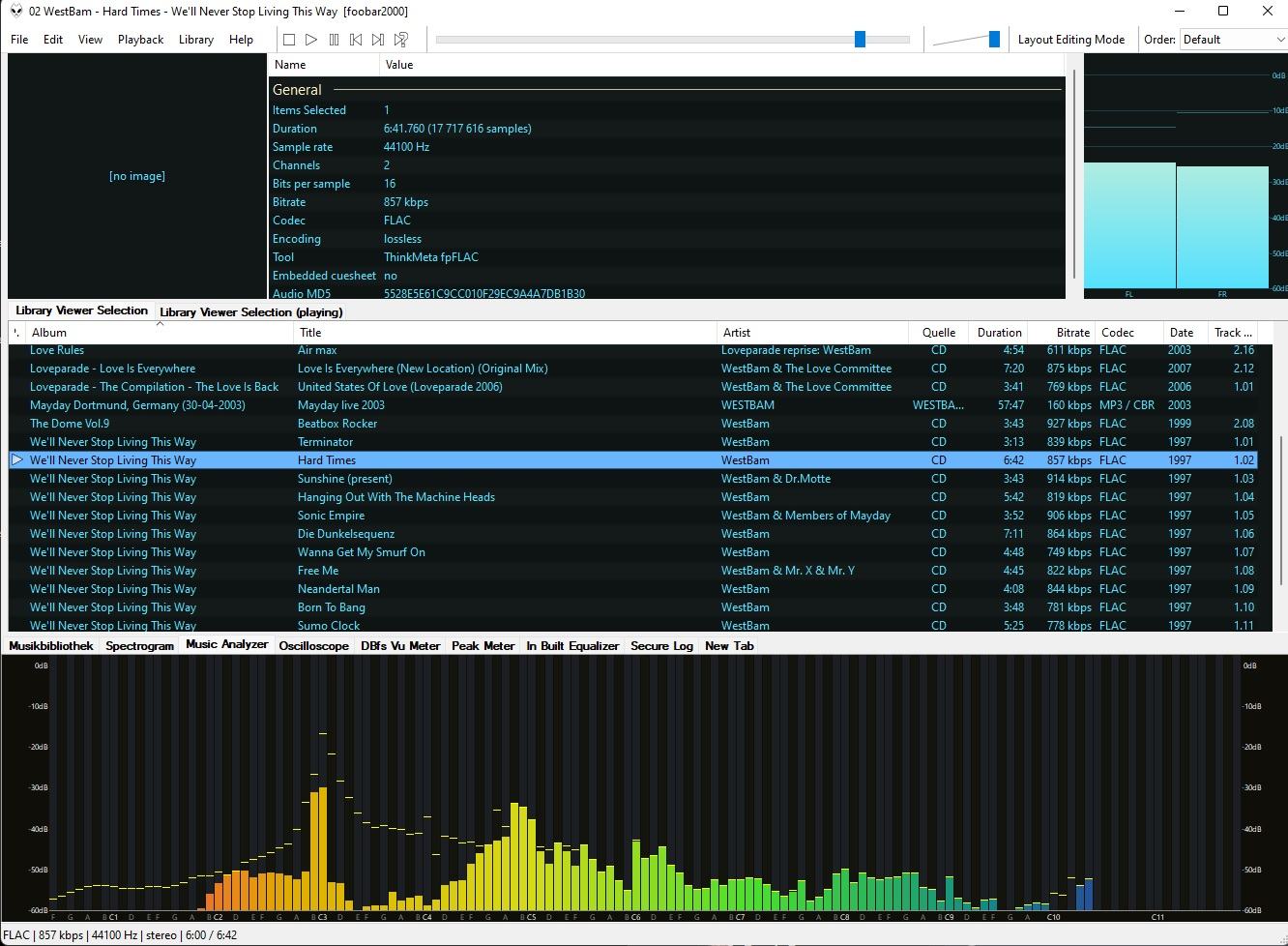Select Hanging Out With The Machine Heads
Viewport: 1288px width, 946px height.
[x=632, y=497]
